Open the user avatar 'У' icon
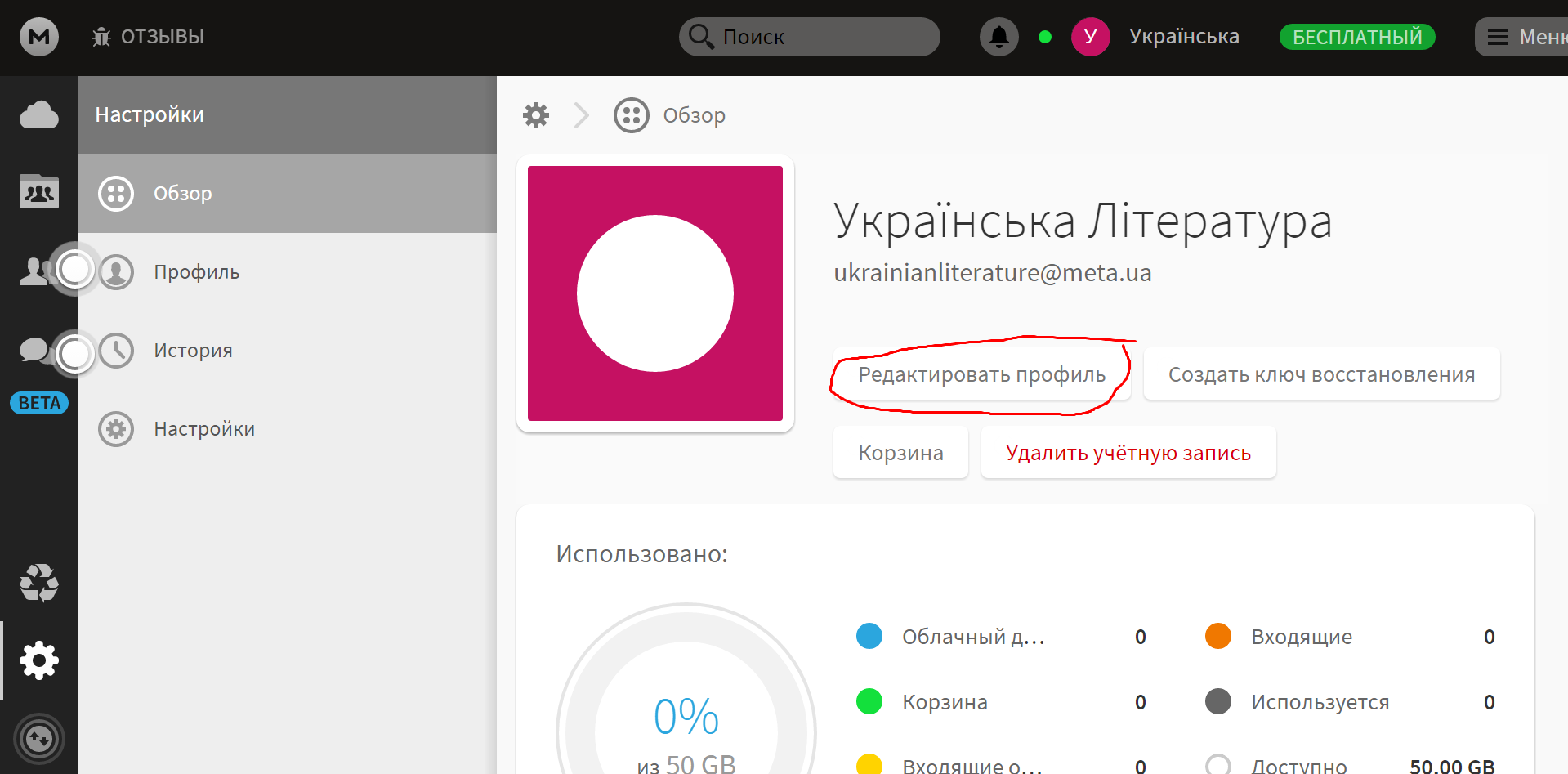Image resolution: width=1568 pixels, height=774 pixels. click(1090, 37)
